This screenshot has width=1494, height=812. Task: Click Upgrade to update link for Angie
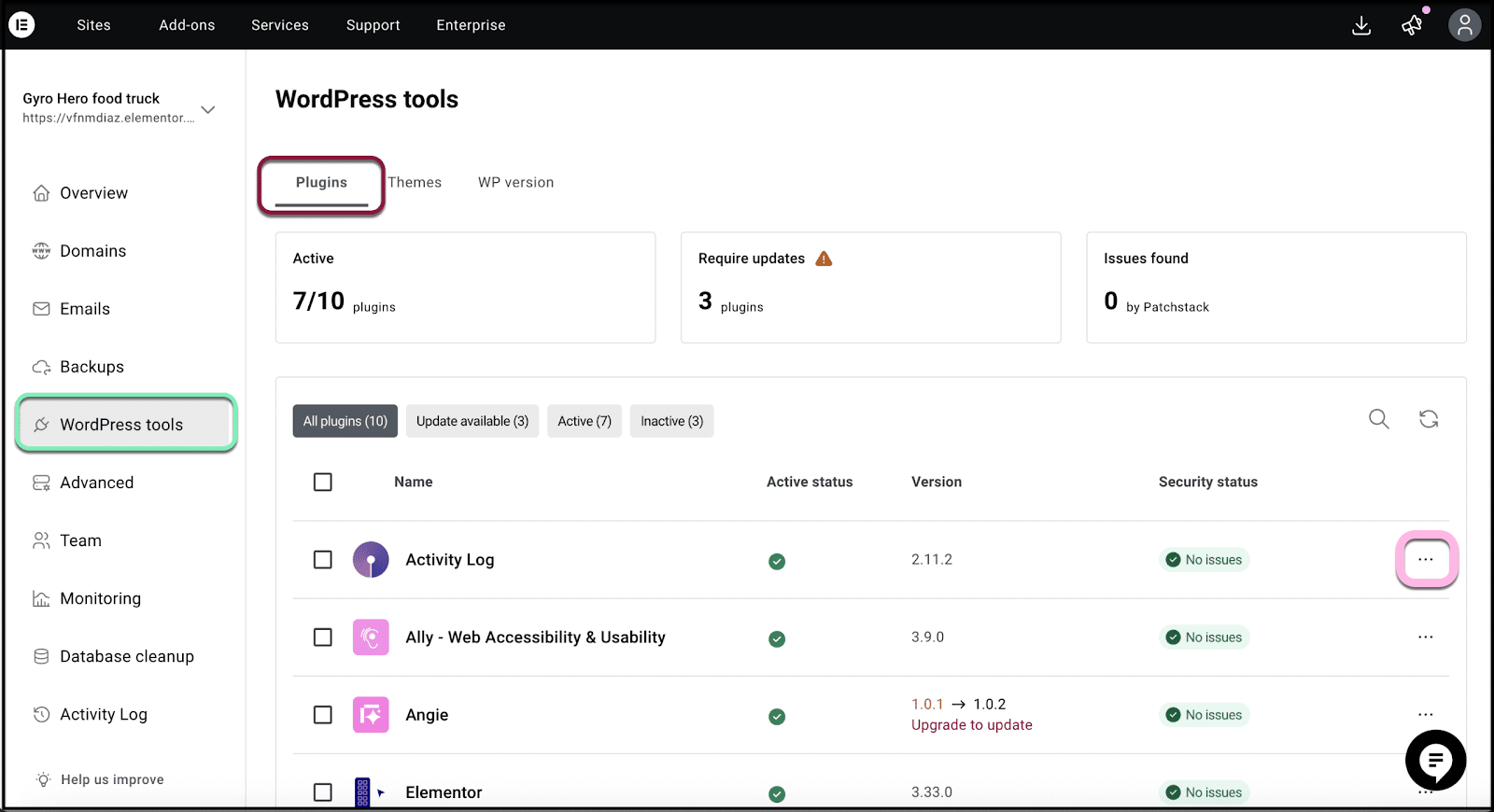click(x=972, y=725)
